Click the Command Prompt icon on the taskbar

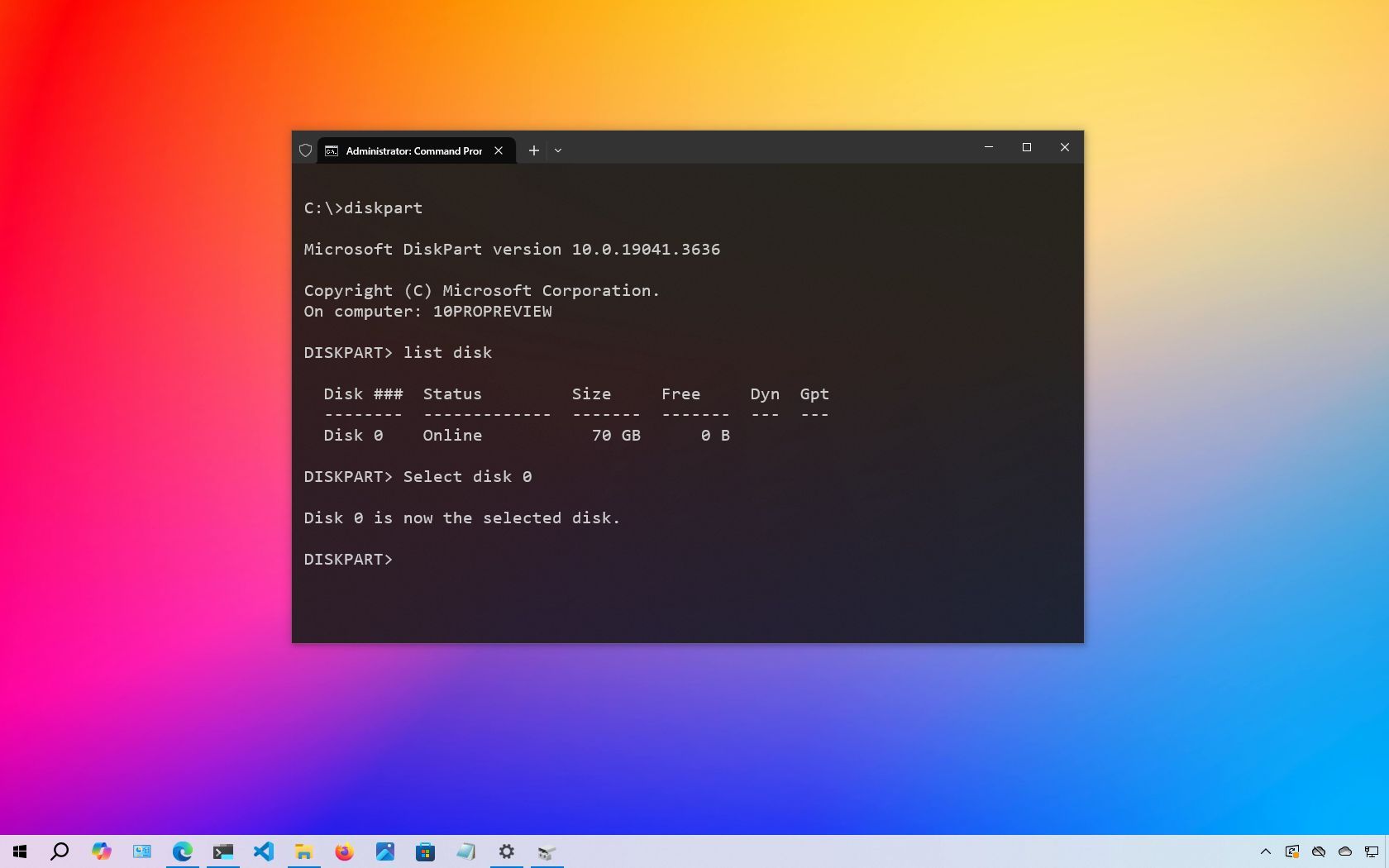[x=222, y=851]
